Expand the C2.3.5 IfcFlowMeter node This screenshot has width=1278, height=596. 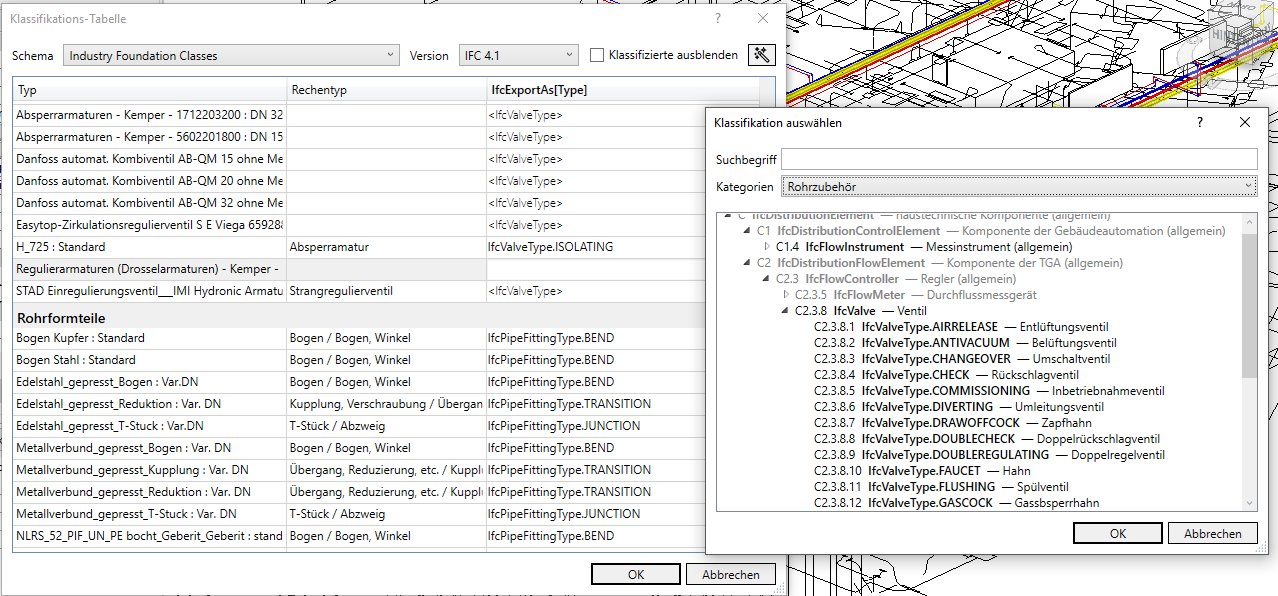[785, 295]
